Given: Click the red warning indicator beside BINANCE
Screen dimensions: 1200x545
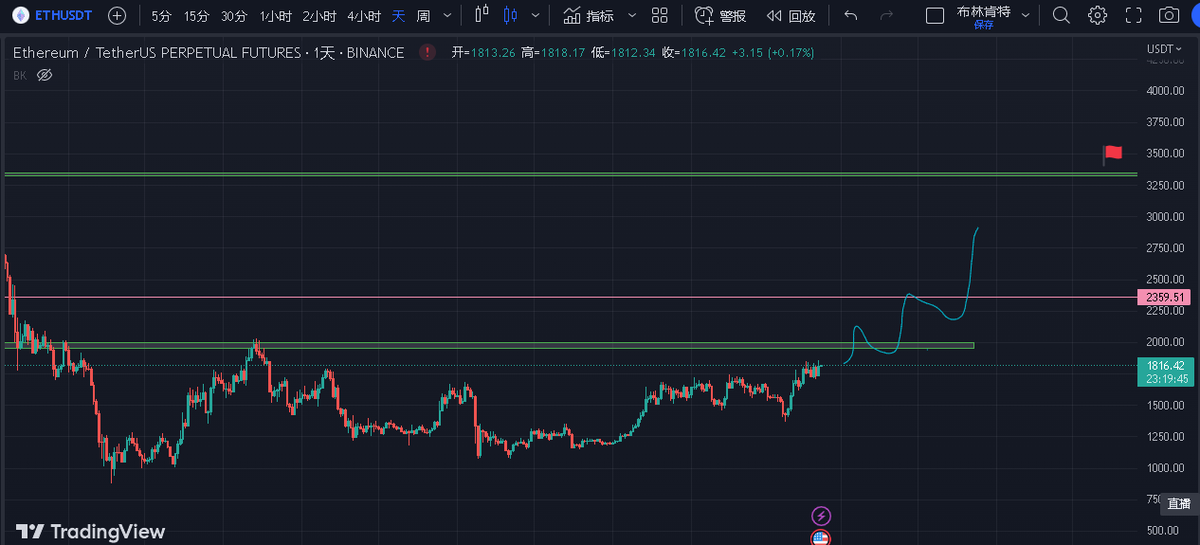Looking at the screenshot, I should pyautogui.click(x=428, y=52).
